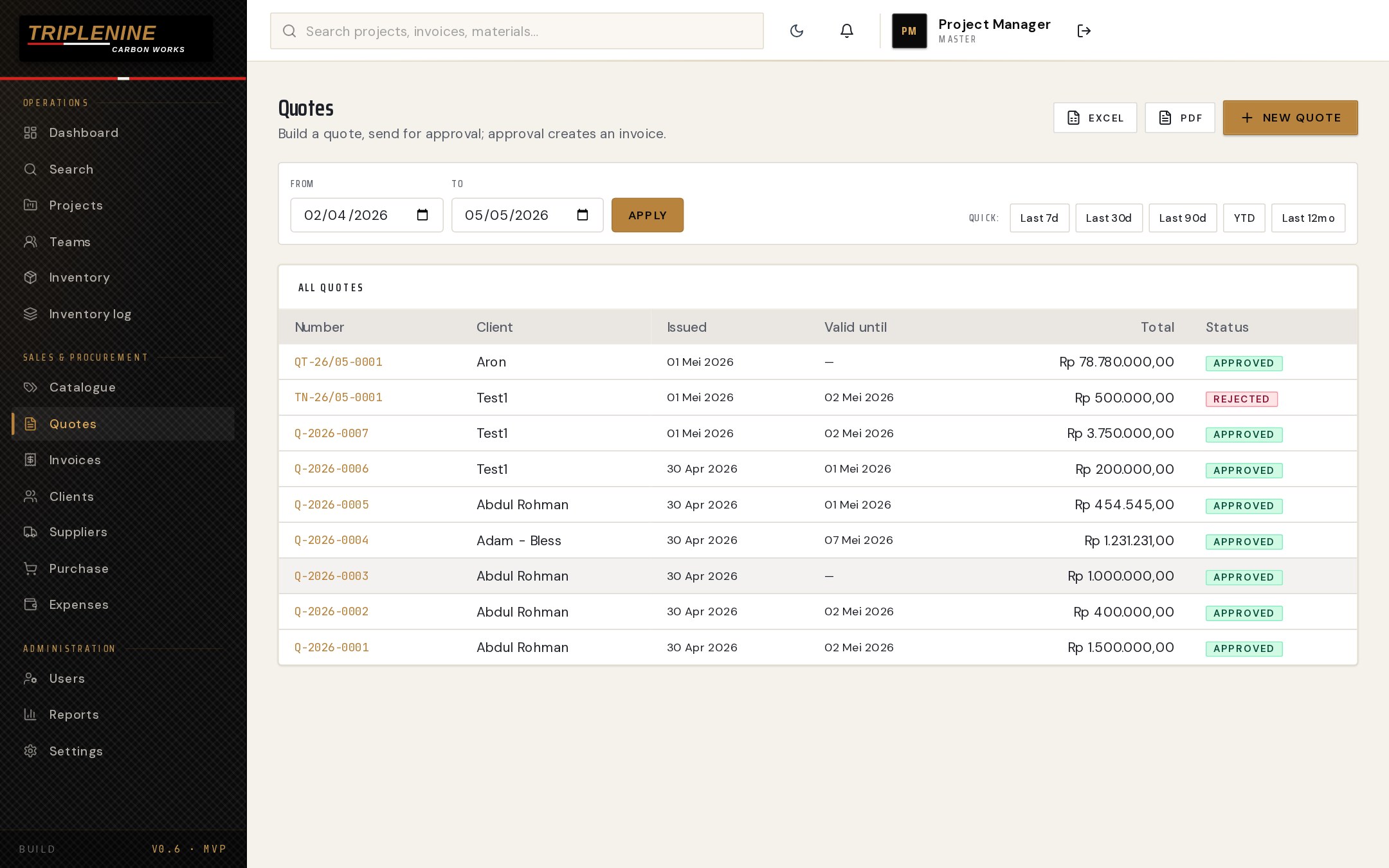Click the From date field 02/04/2026
This screenshot has width=1389, height=868.
pos(367,215)
